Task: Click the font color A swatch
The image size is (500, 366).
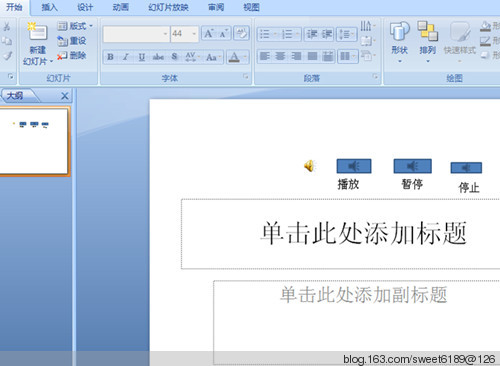Action: pos(234,57)
